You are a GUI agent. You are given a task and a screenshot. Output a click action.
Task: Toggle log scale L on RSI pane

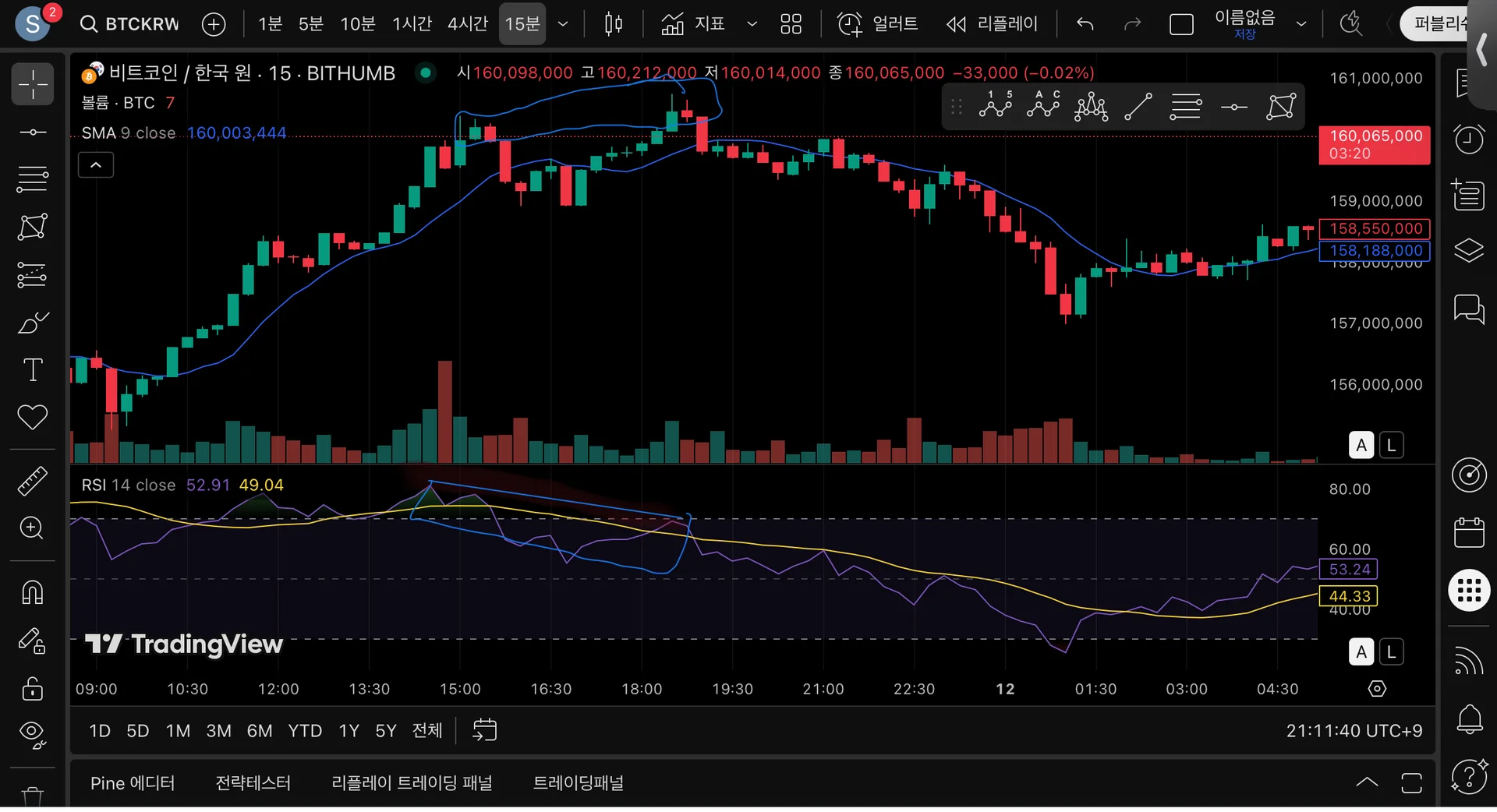click(1391, 652)
